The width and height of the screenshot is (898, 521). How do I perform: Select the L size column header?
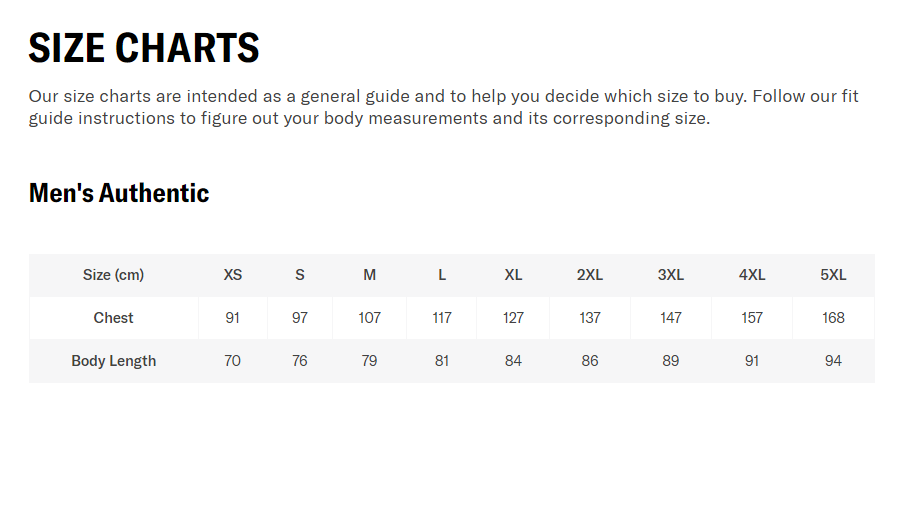[x=442, y=275]
